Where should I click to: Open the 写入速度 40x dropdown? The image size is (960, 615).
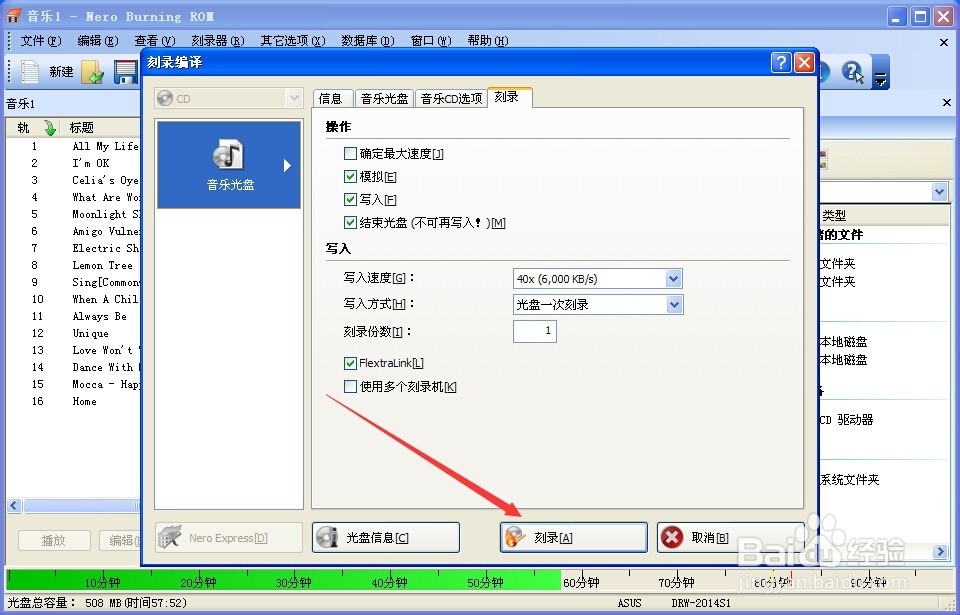[673, 279]
